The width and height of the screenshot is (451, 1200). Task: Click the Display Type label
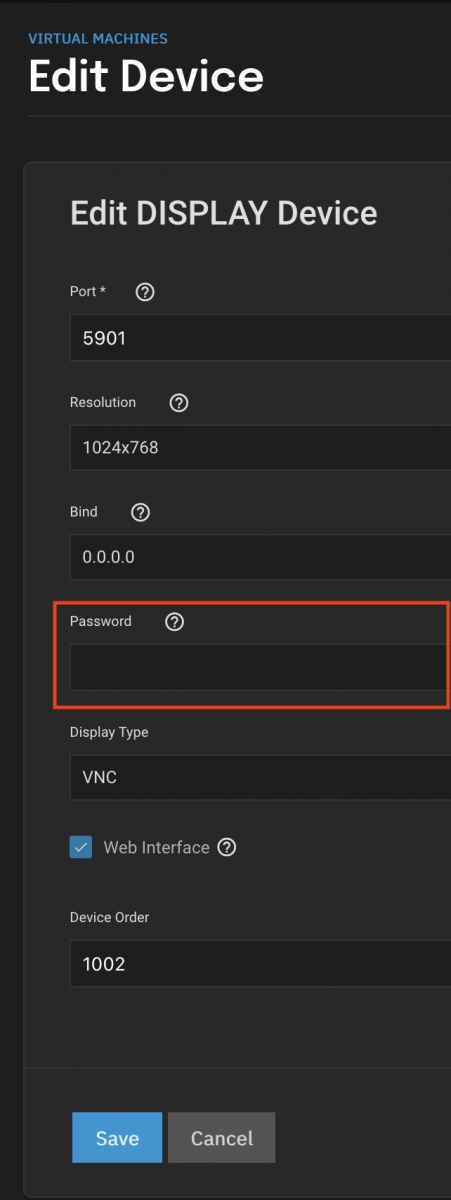109,732
